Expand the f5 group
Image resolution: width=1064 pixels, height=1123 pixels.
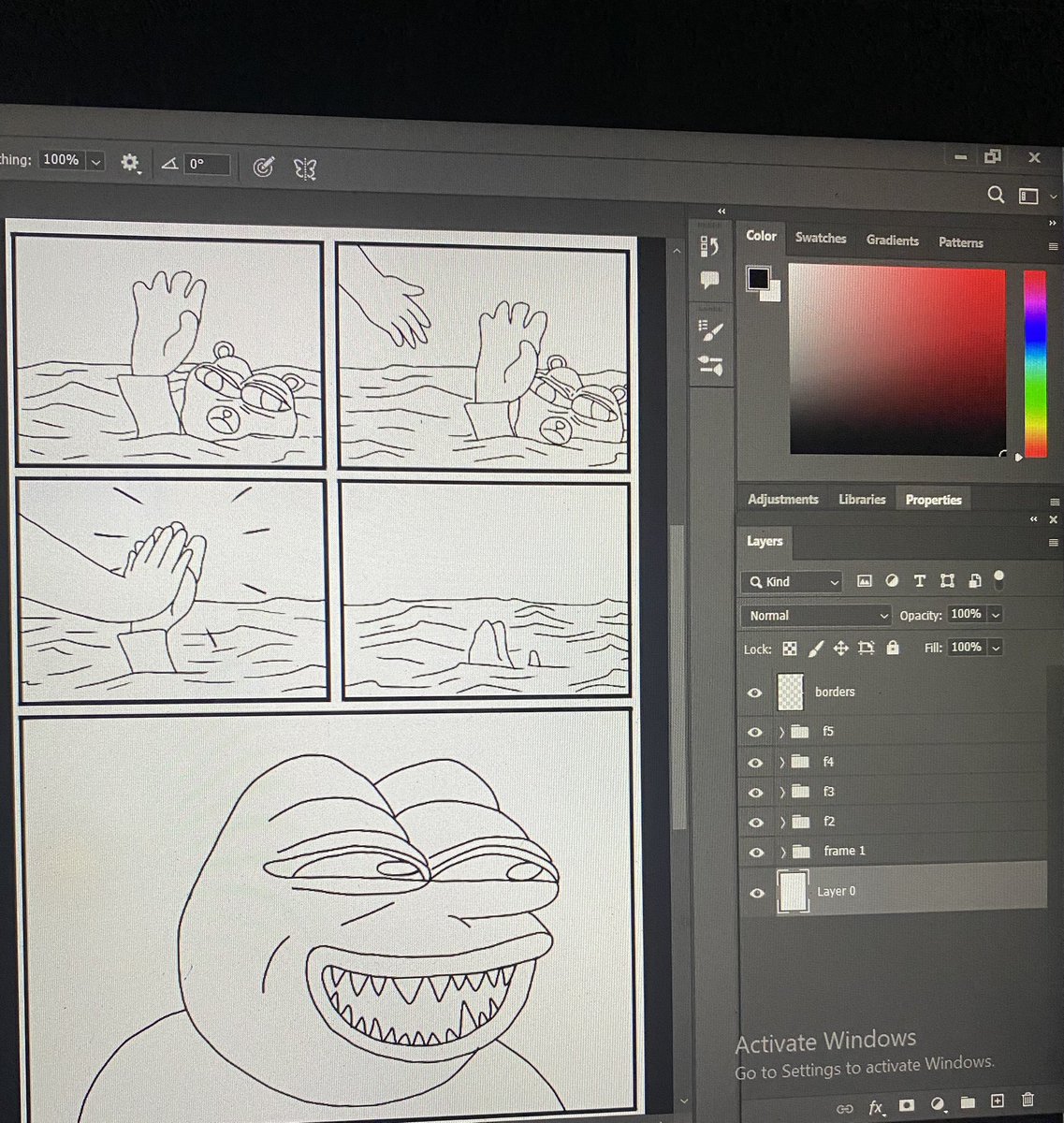(x=781, y=732)
